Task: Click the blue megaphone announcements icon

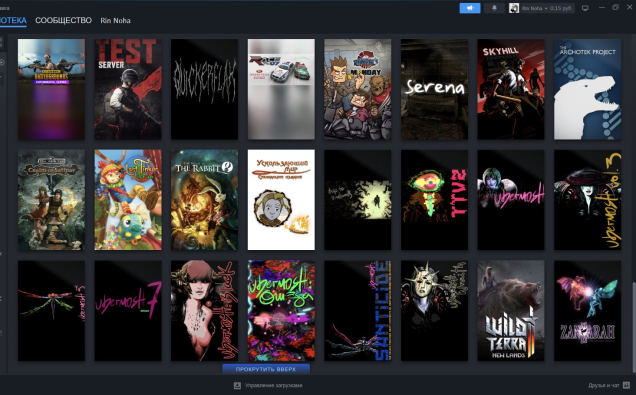Action: pos(470,8)
